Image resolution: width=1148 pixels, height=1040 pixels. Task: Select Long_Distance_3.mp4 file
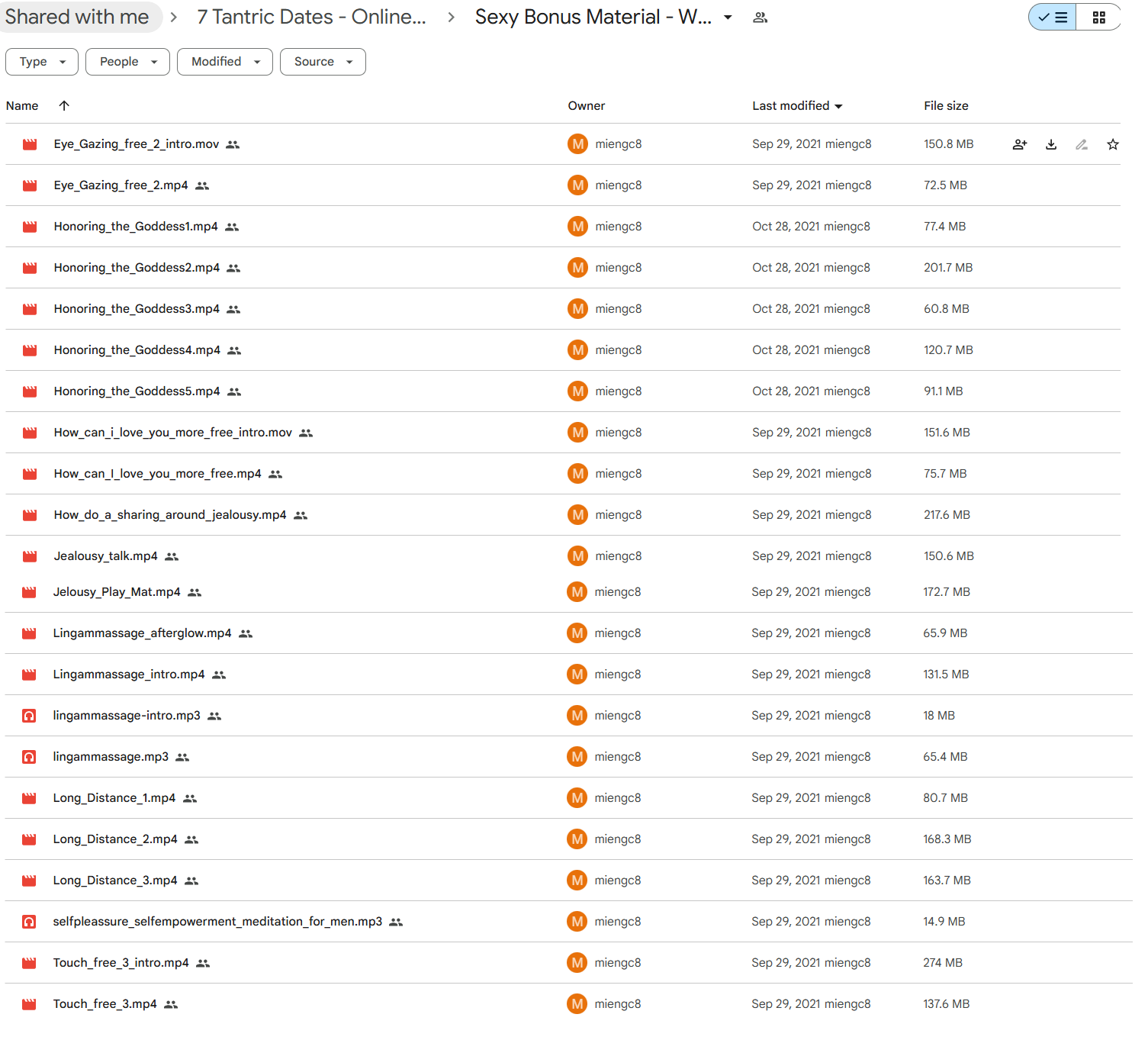point(568,881)
